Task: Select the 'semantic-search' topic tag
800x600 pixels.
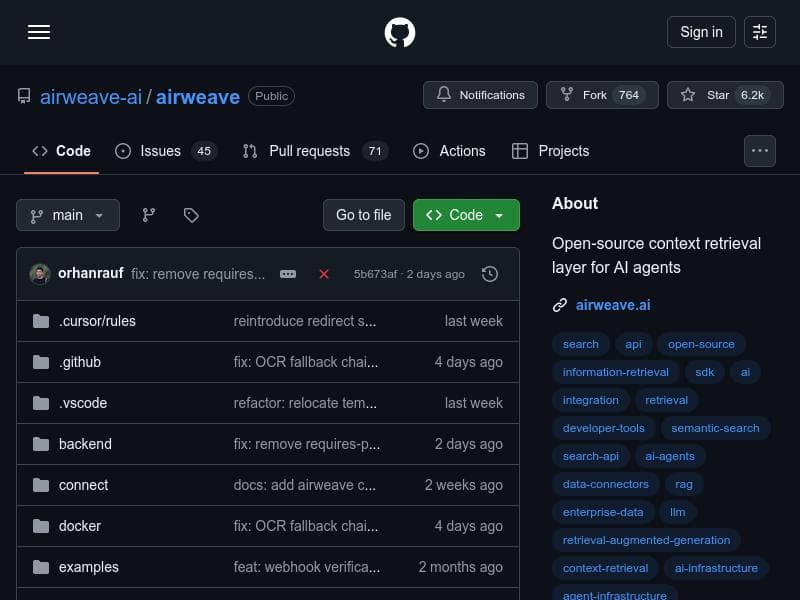Action: coord(715,429)
